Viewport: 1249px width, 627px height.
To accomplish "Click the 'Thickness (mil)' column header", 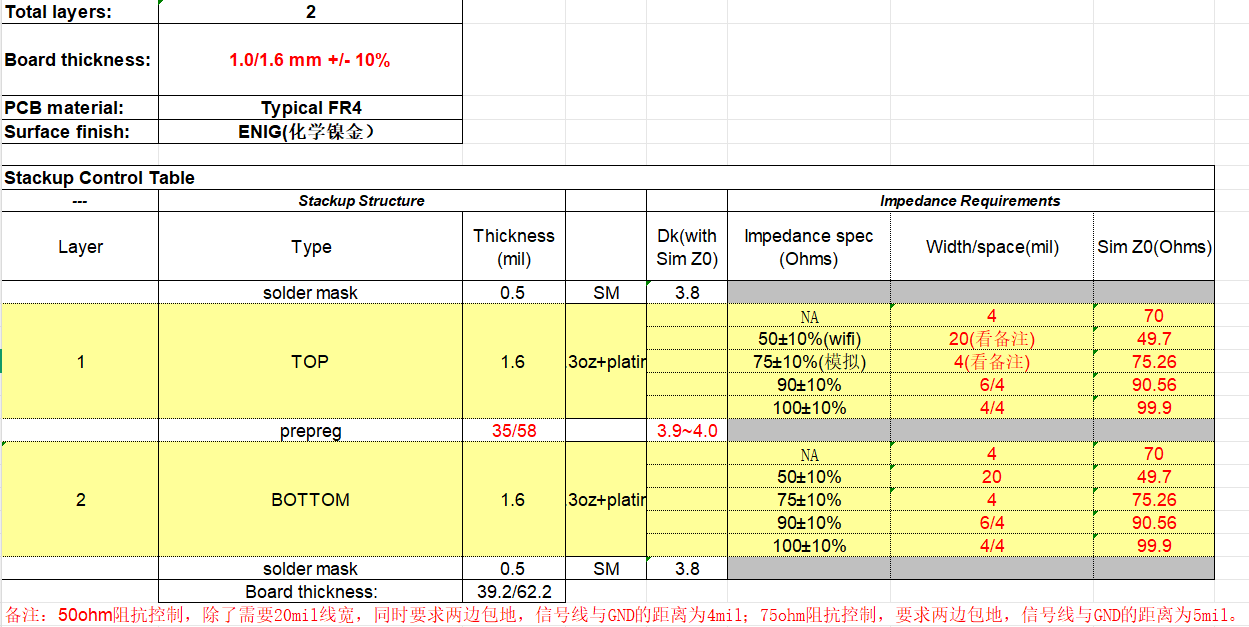I will [x=513, y=247].
